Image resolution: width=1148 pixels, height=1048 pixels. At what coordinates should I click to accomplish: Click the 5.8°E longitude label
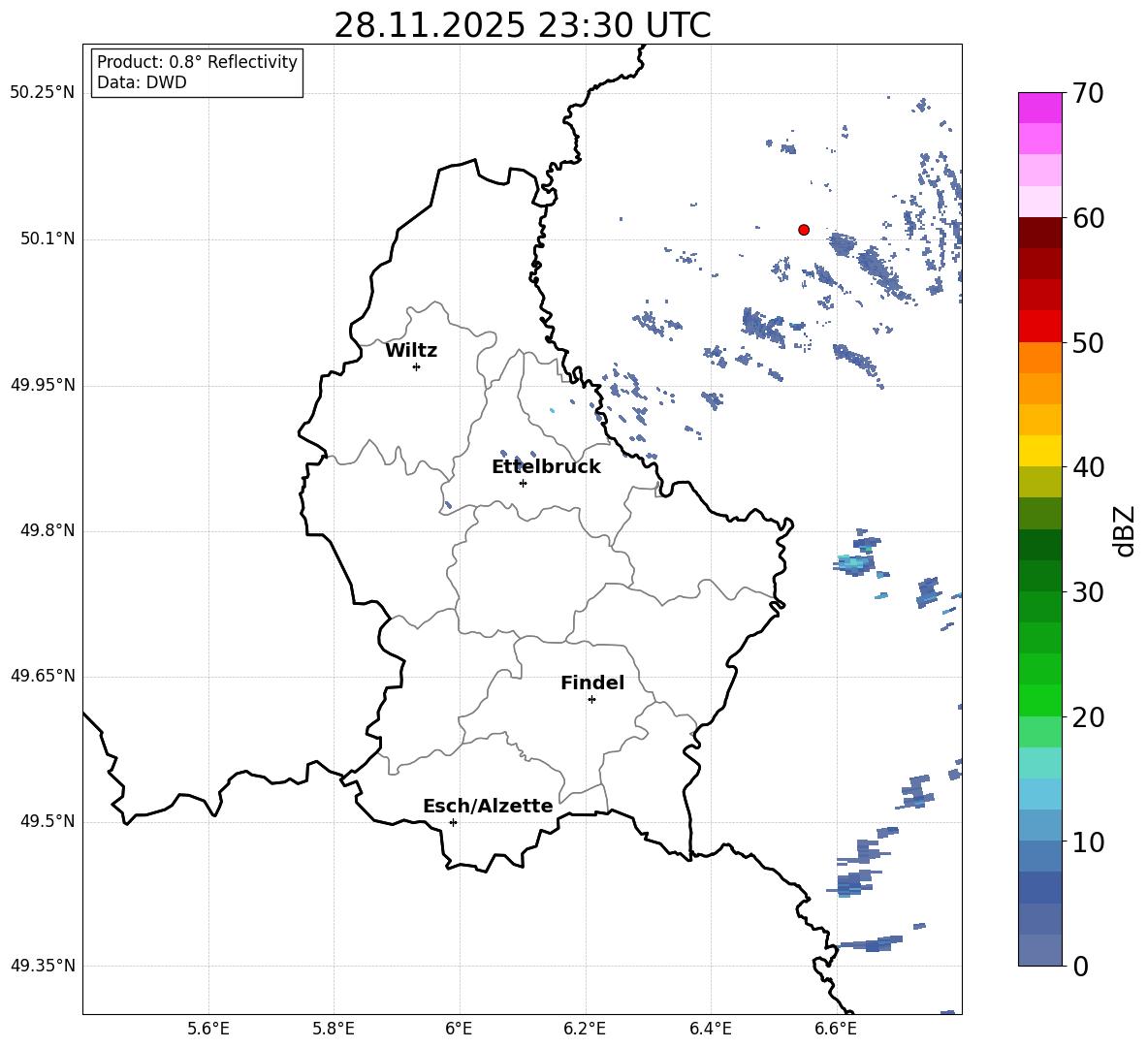click(334, 1029)
